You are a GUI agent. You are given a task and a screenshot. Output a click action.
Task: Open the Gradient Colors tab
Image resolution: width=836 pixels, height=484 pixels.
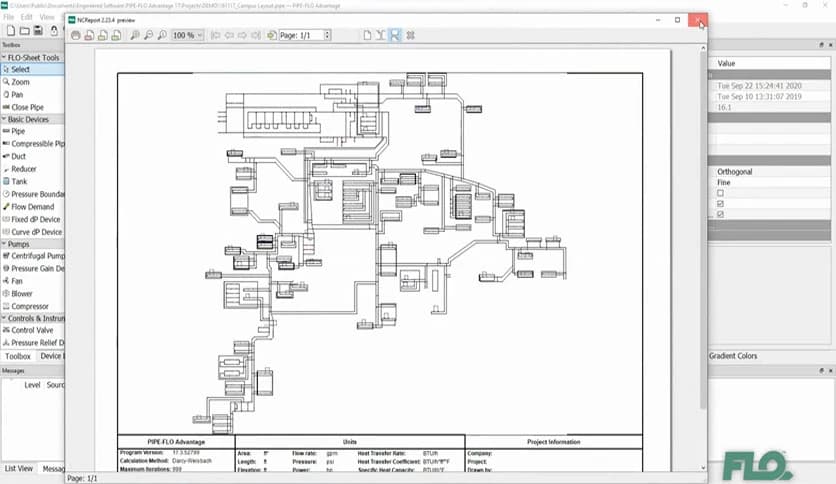pyautogui.click(x=733, y=356)
